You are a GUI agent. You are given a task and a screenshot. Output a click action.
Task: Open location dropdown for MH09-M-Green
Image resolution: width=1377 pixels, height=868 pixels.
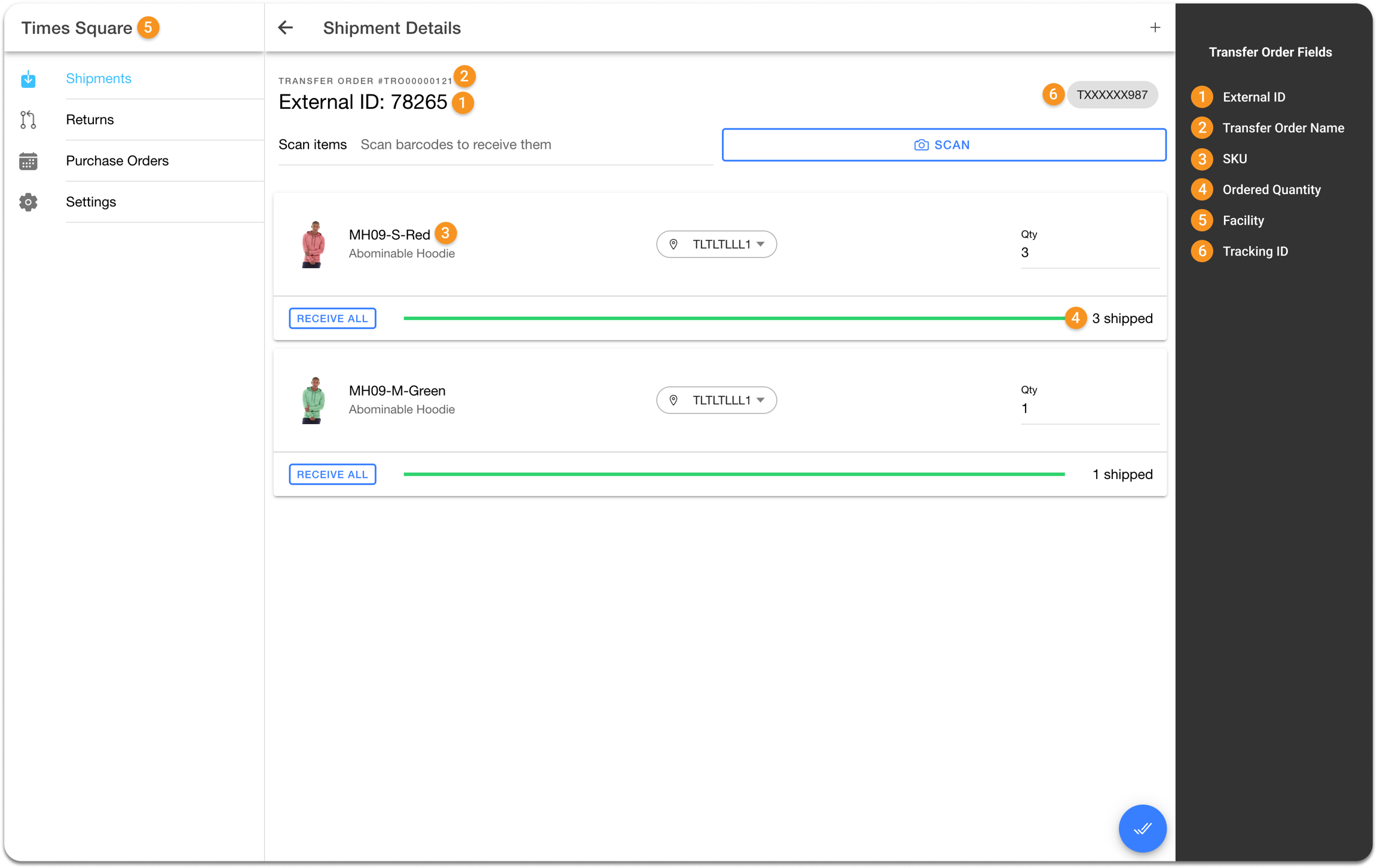click(x=716, y=400)
